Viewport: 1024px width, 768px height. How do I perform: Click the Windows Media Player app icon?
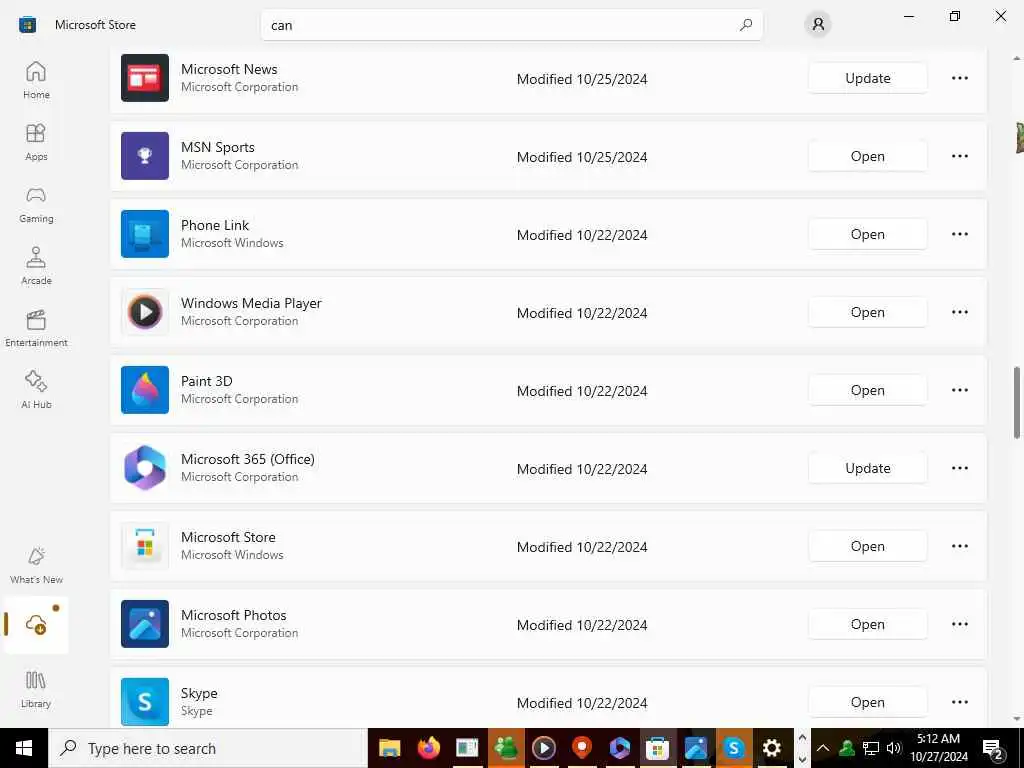pos(145,312)
